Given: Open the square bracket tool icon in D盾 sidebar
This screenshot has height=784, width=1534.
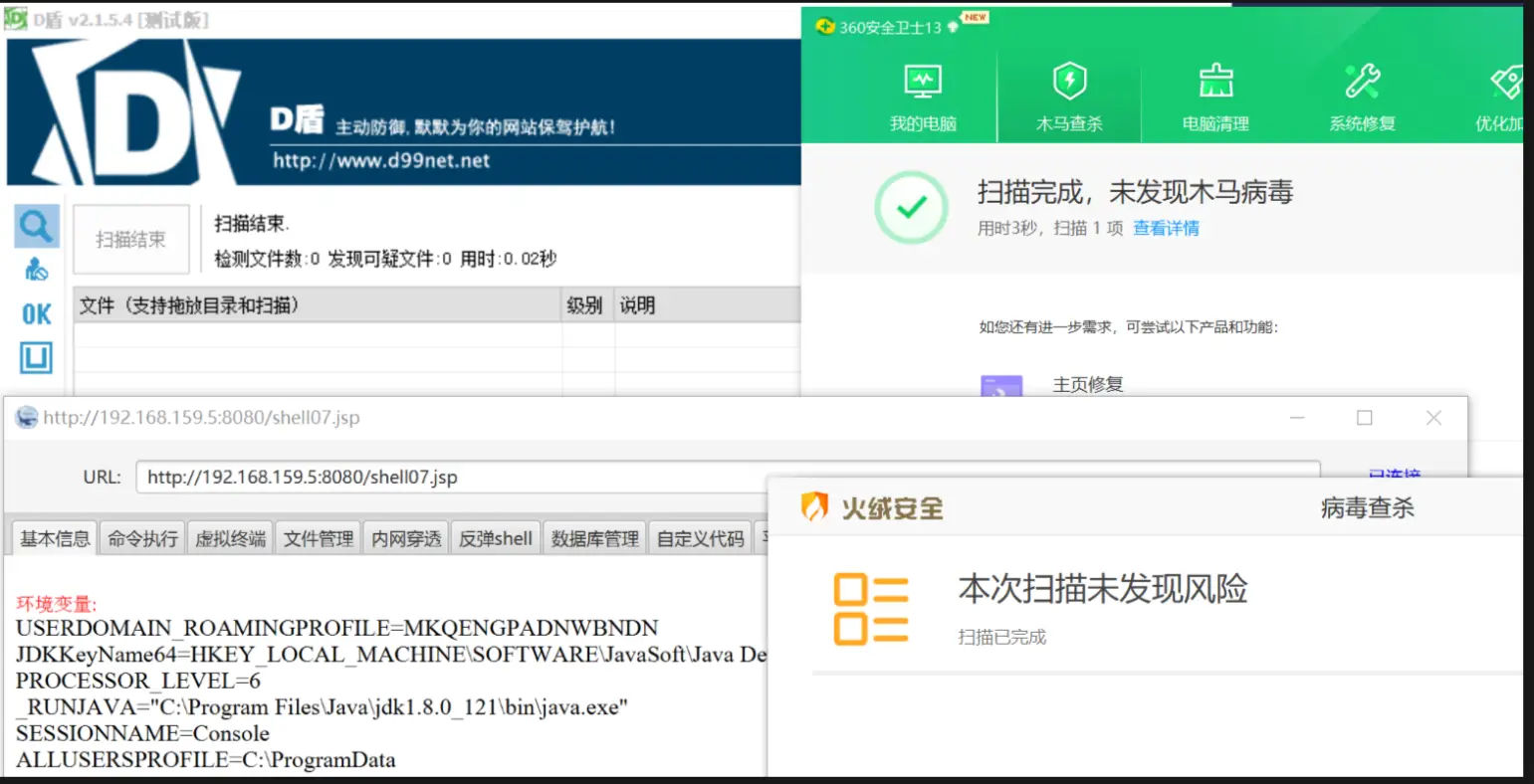Looking at the screenshot, I should 37,357.
